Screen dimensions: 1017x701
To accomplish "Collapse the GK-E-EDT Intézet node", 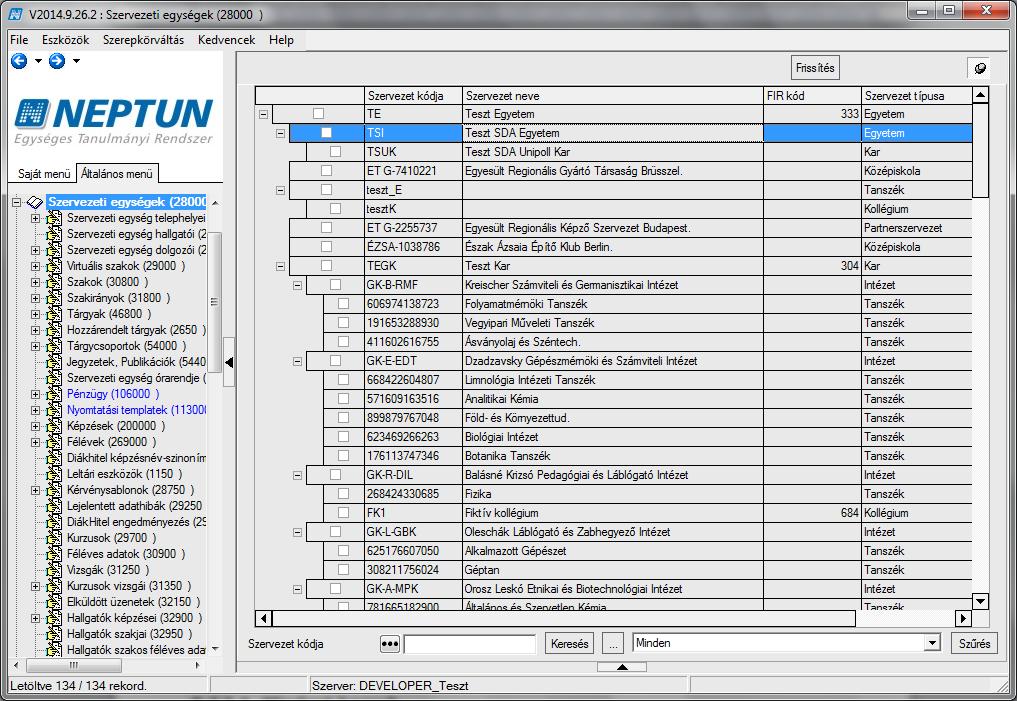I will pos(297,361).
